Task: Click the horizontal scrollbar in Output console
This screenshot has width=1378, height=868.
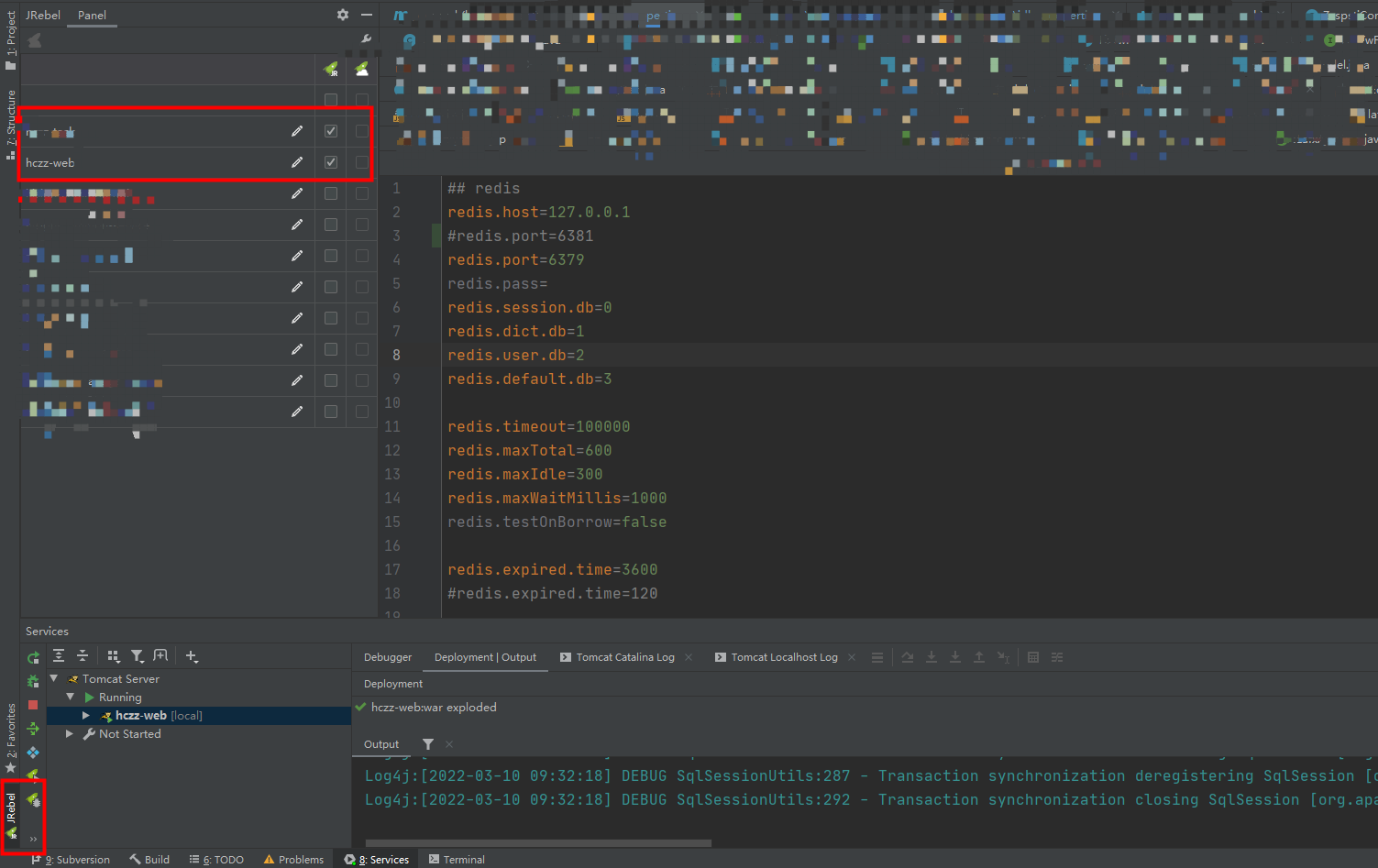Action: point(538,842)
